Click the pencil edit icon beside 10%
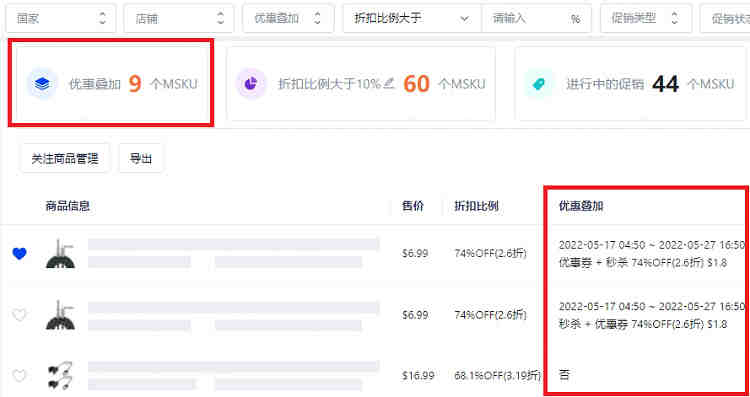This screenshot has width=750, height=397. (x=388, y=84)
